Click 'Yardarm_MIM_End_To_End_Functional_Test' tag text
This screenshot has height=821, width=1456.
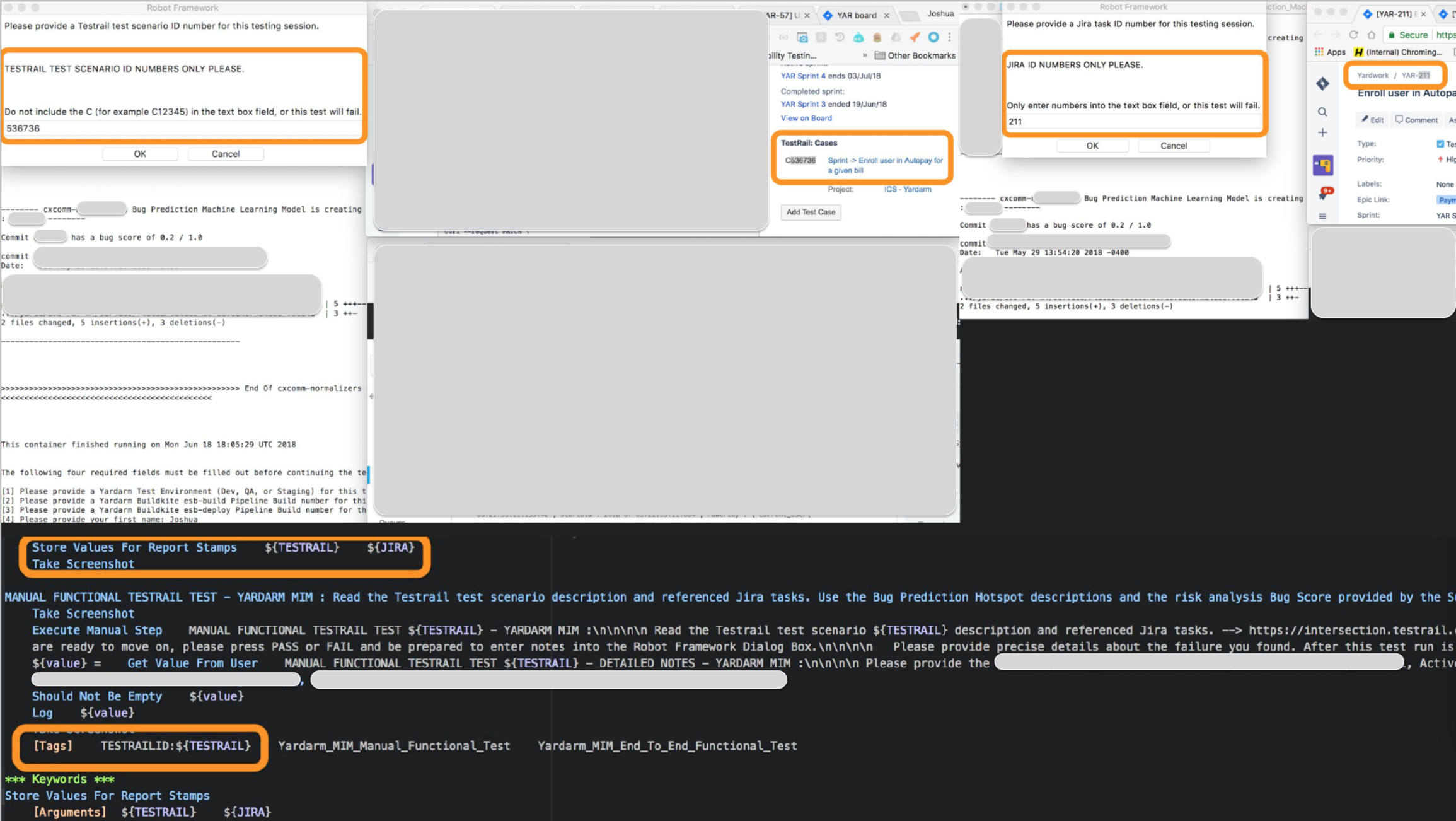tap(667, 746)
